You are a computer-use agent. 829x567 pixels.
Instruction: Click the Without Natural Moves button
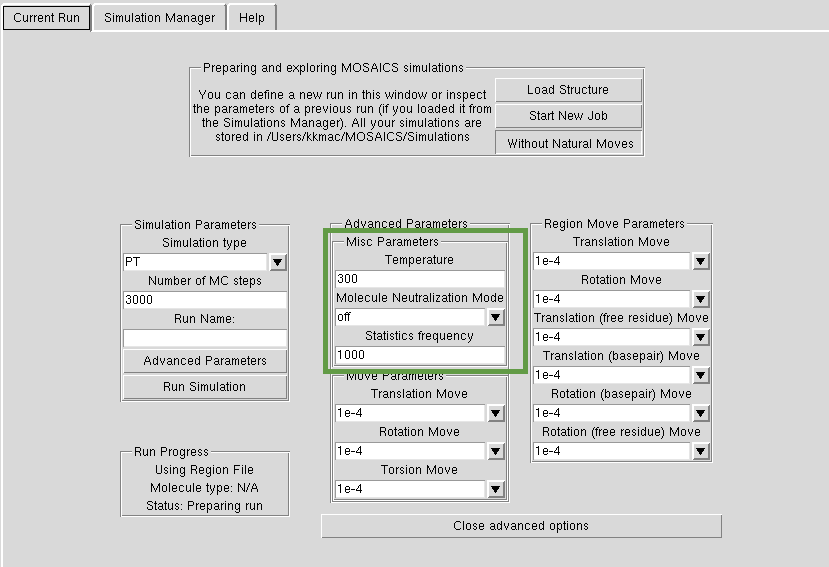click(x=569, y=143)
